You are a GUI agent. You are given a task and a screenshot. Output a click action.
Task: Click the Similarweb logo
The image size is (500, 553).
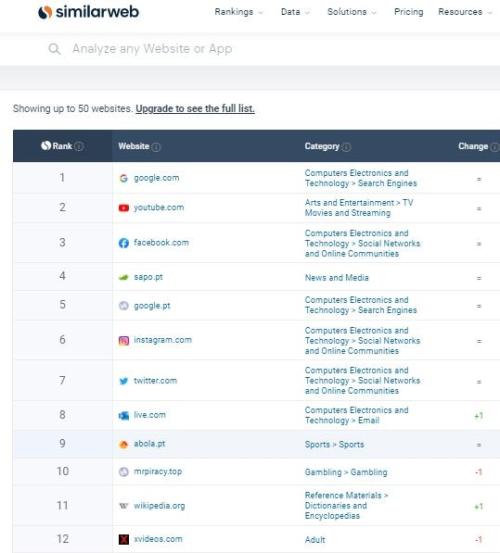coord(88,12)
